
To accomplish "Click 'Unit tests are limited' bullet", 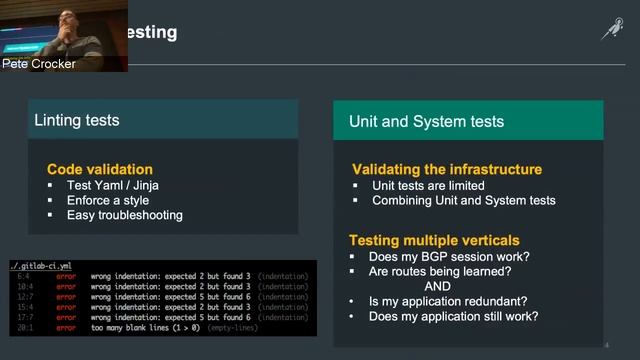I will (428, 186).
